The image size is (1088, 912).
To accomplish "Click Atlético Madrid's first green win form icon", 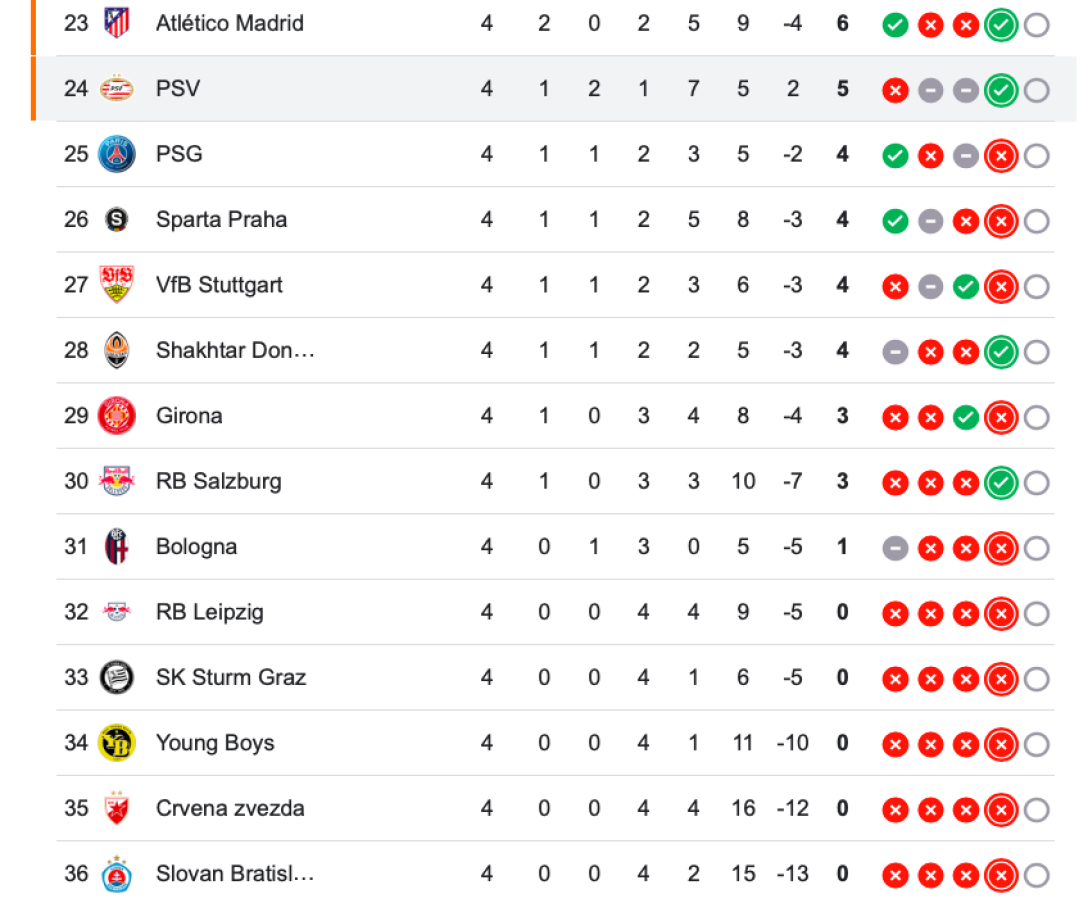I will point(895,26).
